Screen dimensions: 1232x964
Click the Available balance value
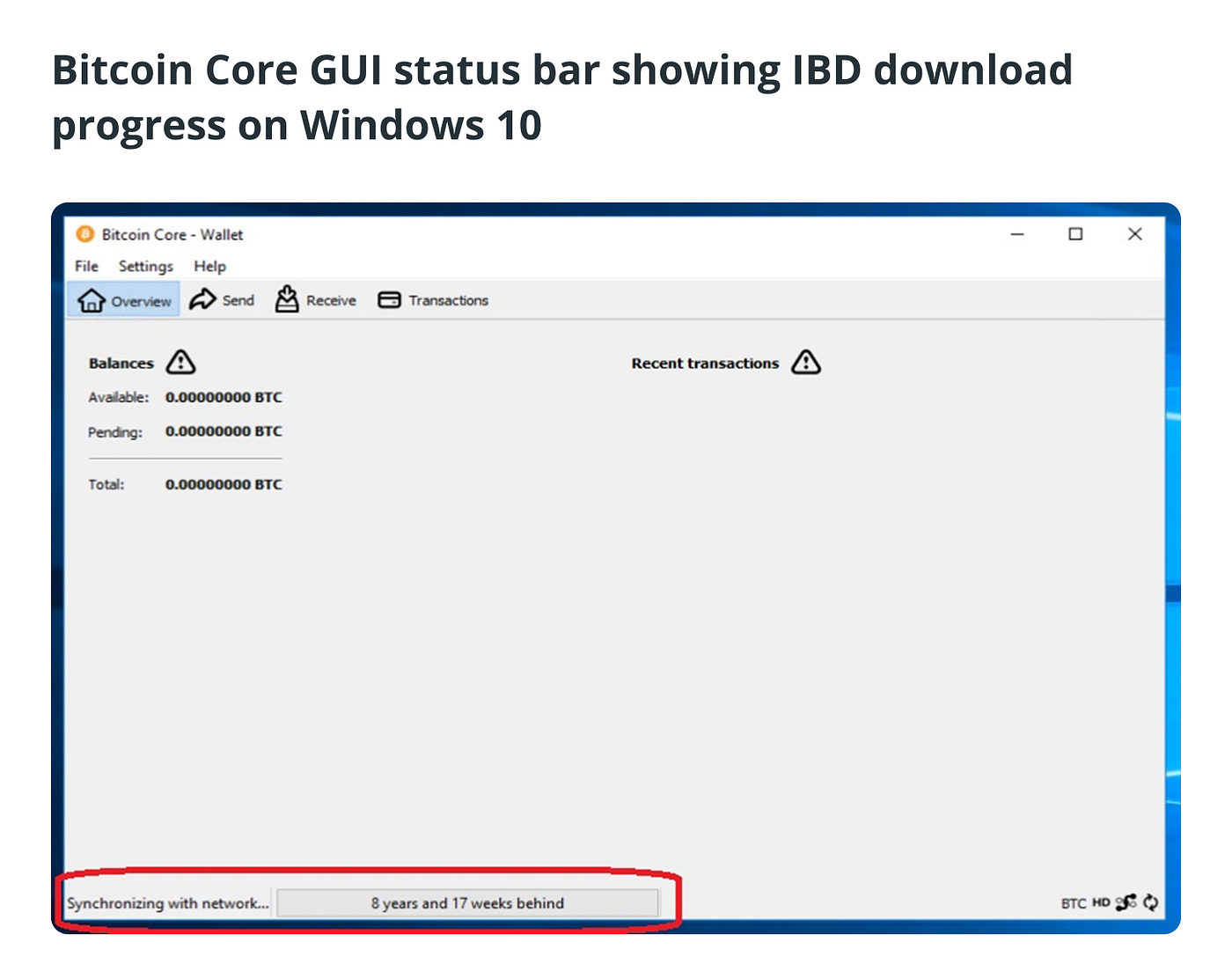point(224,397)
